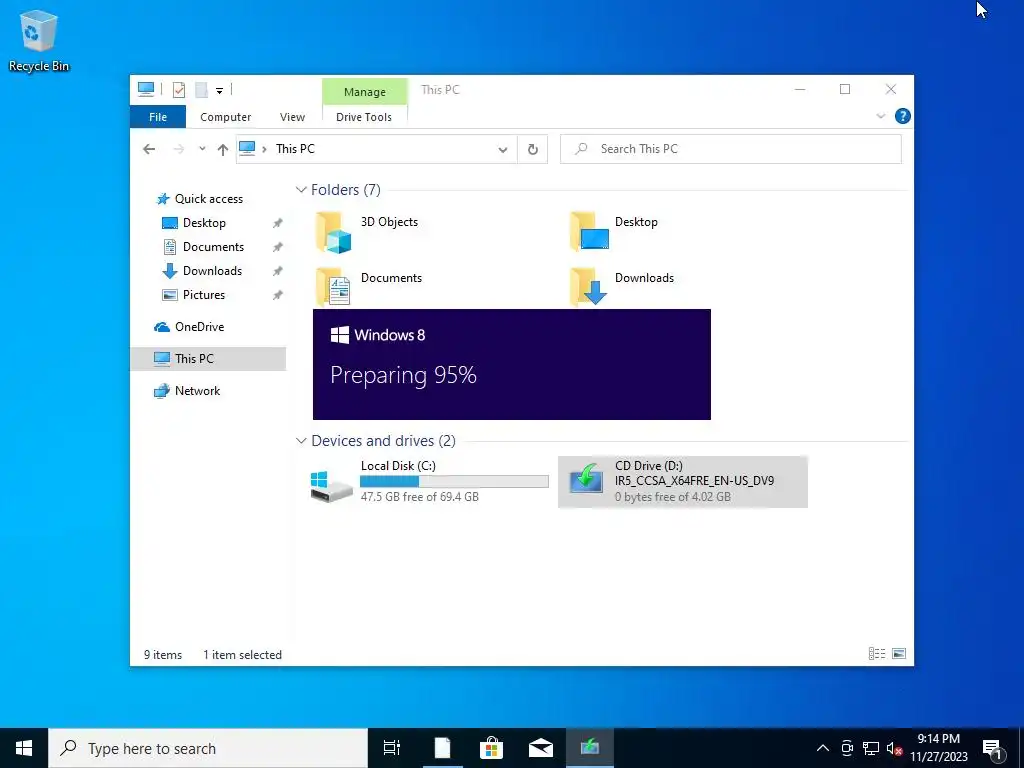
Task: Go forward with the Forward arrow
Action: point(178,149)
